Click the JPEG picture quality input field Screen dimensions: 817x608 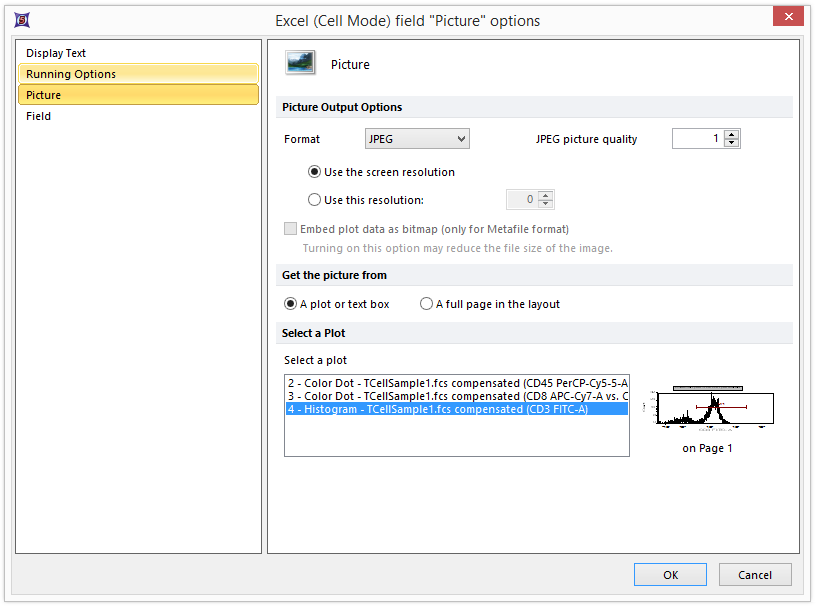[x=697, y=139]
